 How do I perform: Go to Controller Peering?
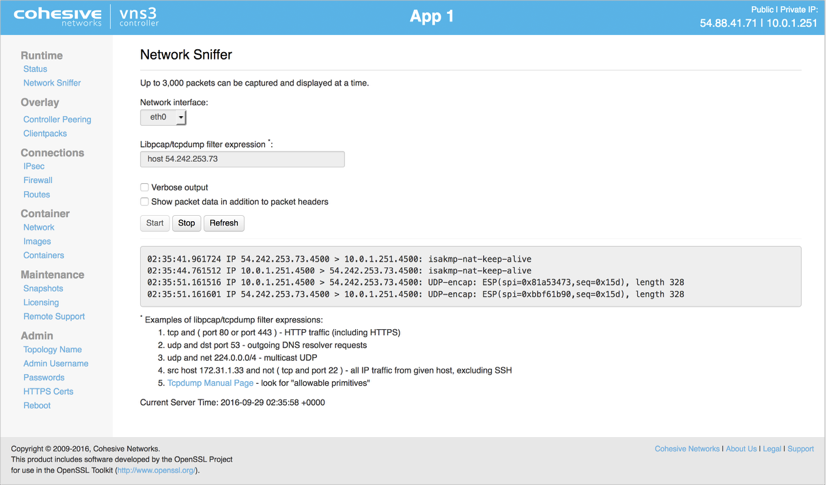pos(57,120)
